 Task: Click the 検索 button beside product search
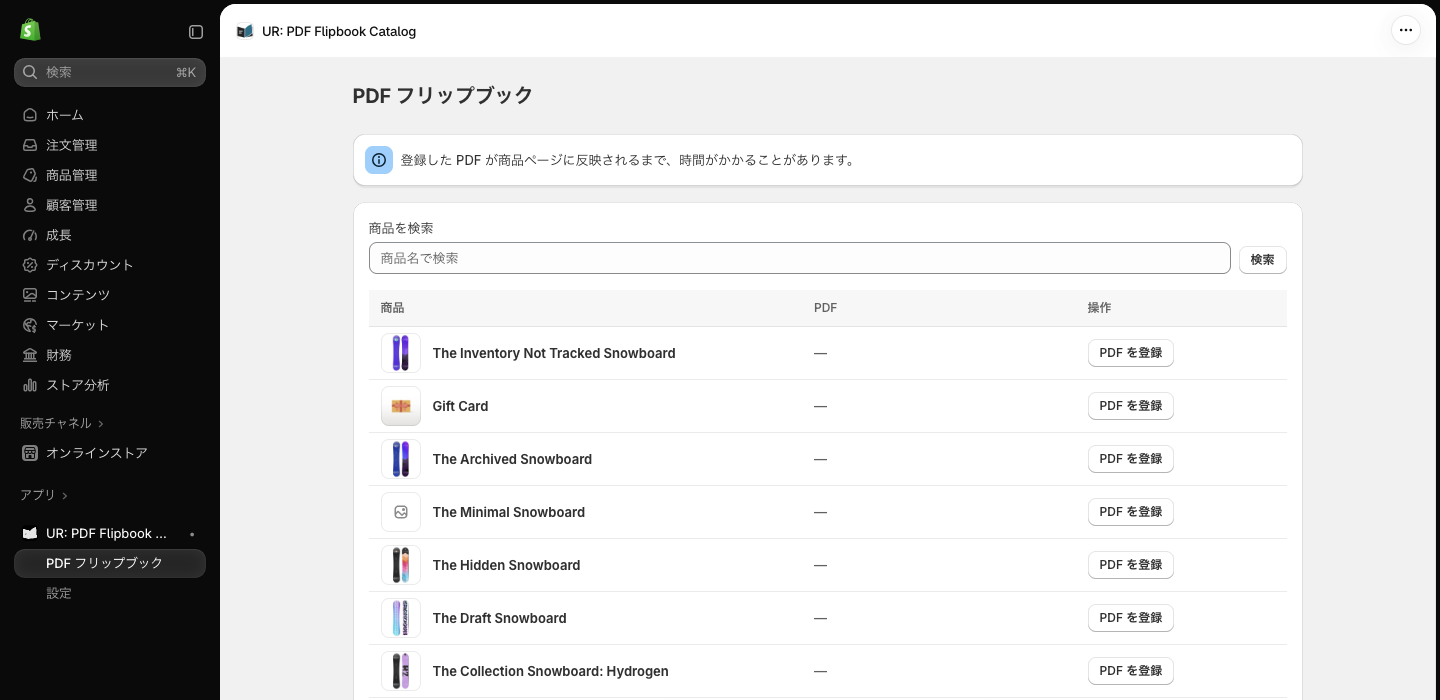(1262, 259)
